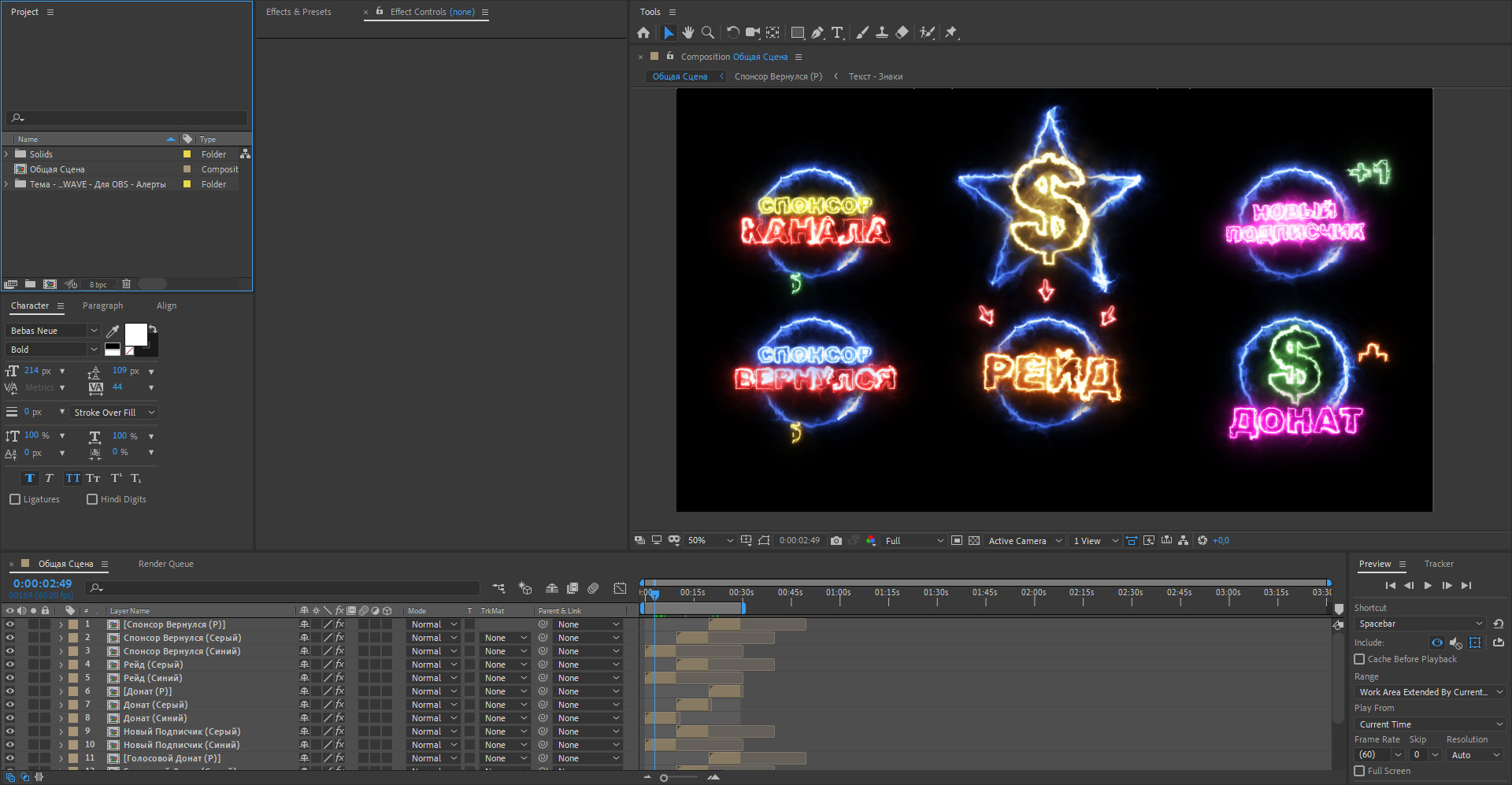Viewport: 1512px width, 785px height.
Task: Take a snapshot with the camera icon
Action: 836,541
